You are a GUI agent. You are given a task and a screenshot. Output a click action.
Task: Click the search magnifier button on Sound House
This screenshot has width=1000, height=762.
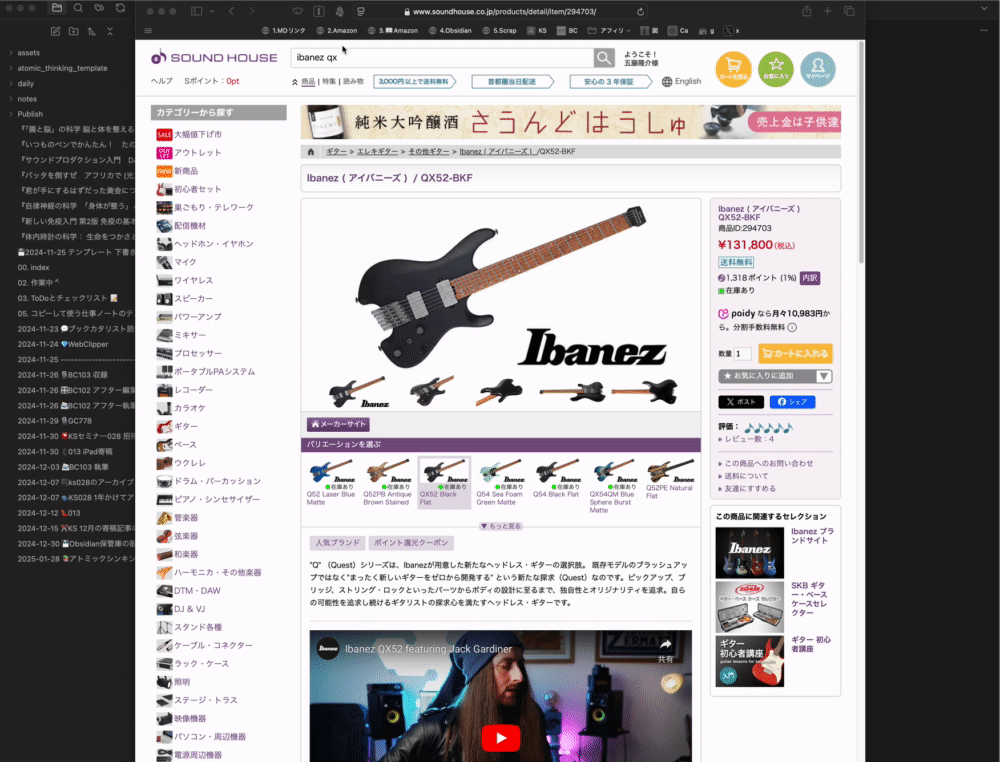pos(604,58)
